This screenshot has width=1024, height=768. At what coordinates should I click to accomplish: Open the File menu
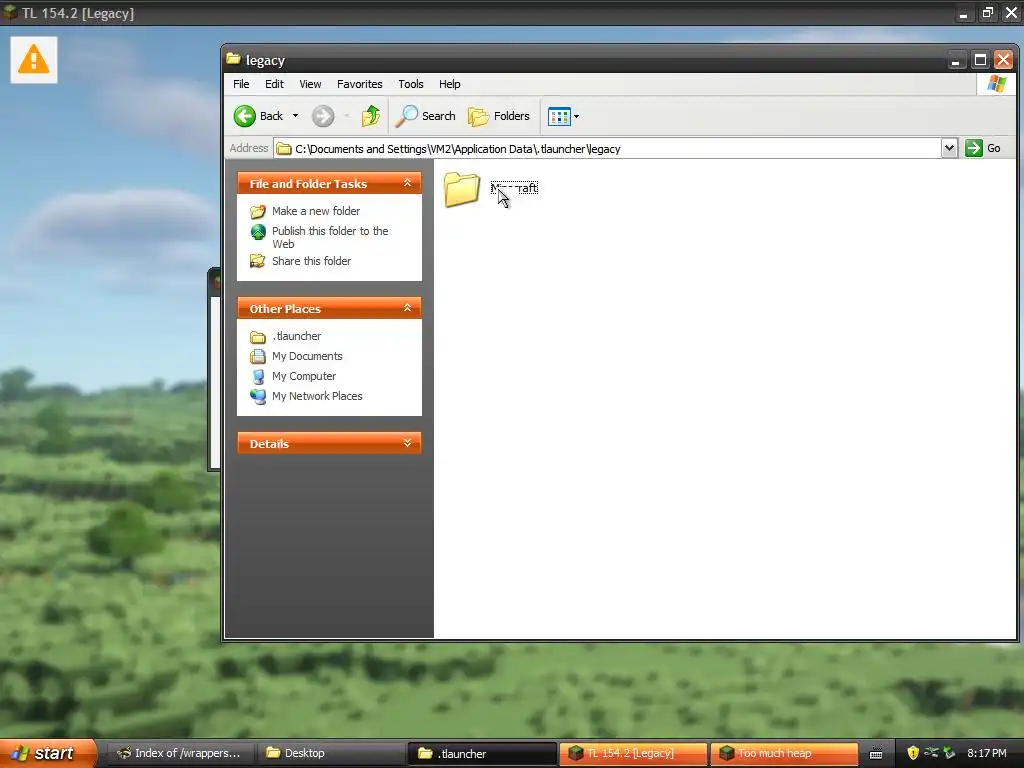[241, 84]
